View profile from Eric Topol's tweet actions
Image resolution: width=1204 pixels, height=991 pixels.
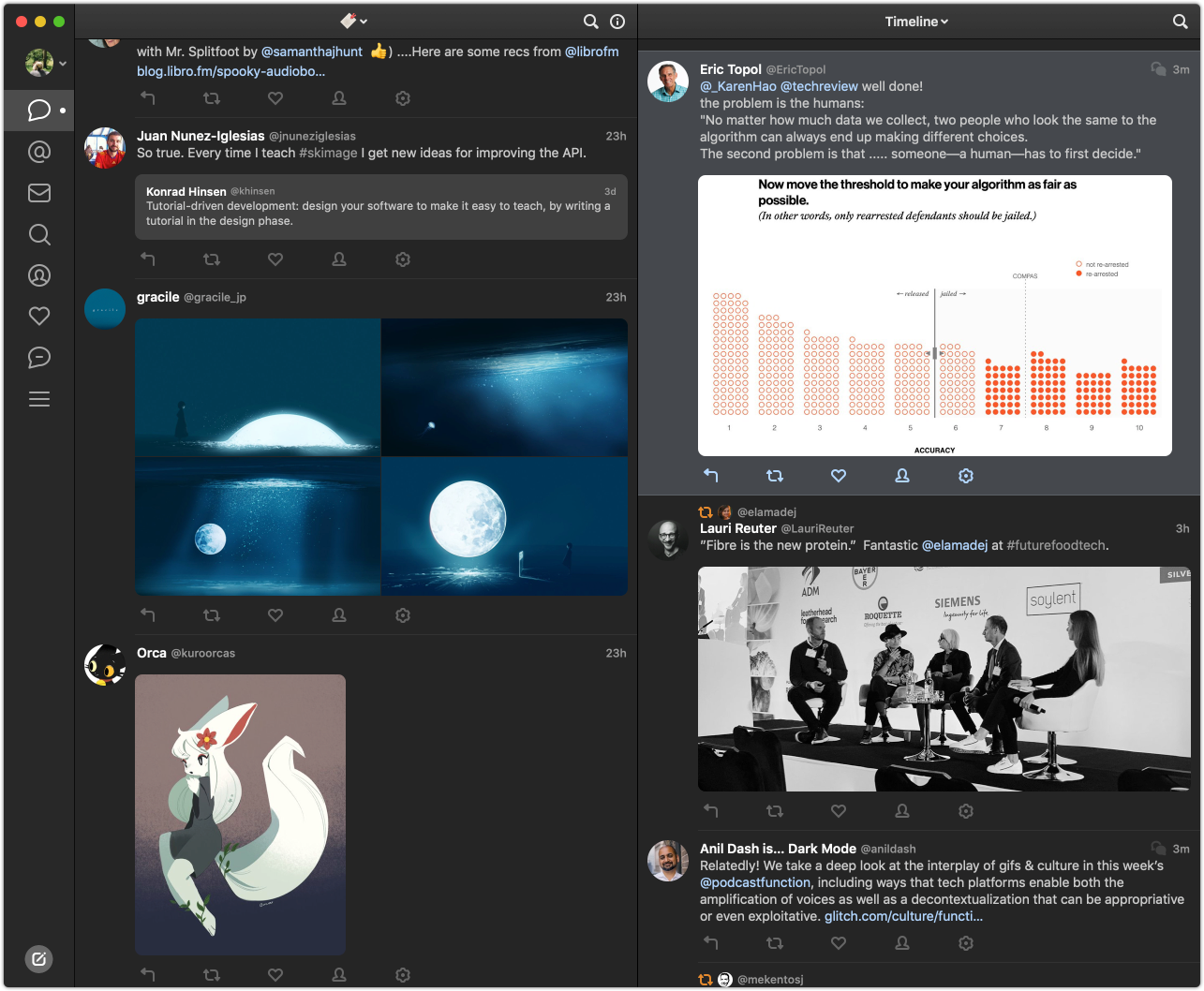(x=902, y=476)
